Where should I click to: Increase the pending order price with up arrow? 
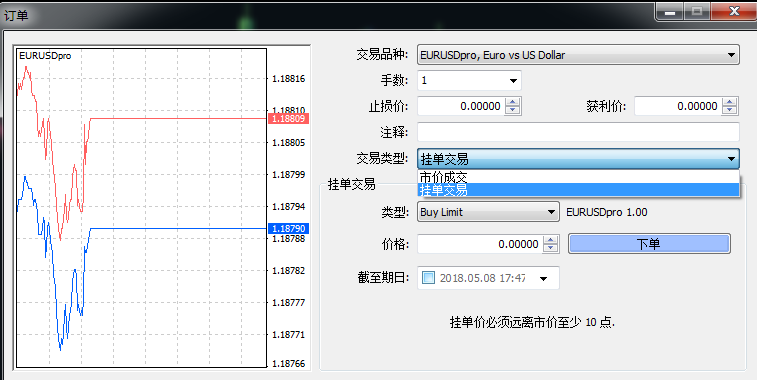click(550, 239)
